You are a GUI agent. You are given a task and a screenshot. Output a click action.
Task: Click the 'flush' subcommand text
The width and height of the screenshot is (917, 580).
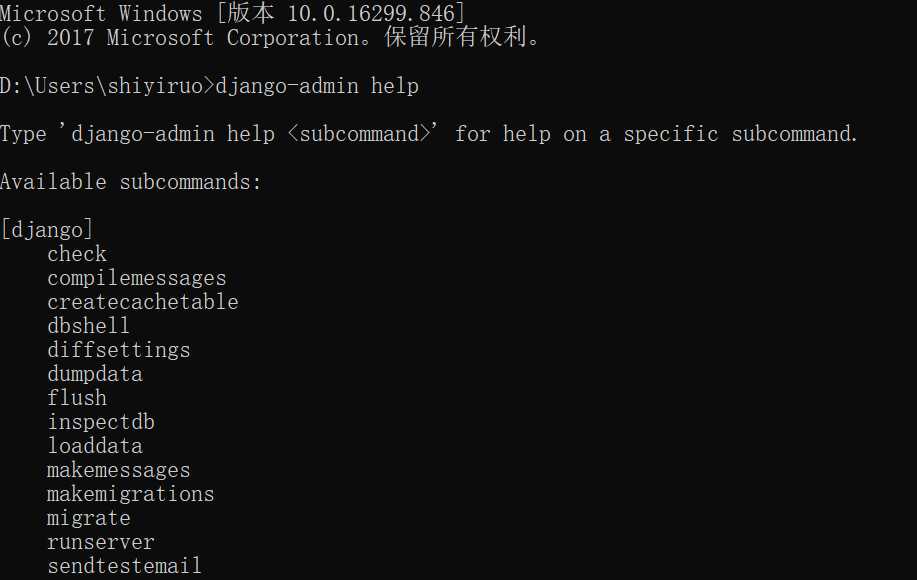pyautogui.click(x=77, y=398)
